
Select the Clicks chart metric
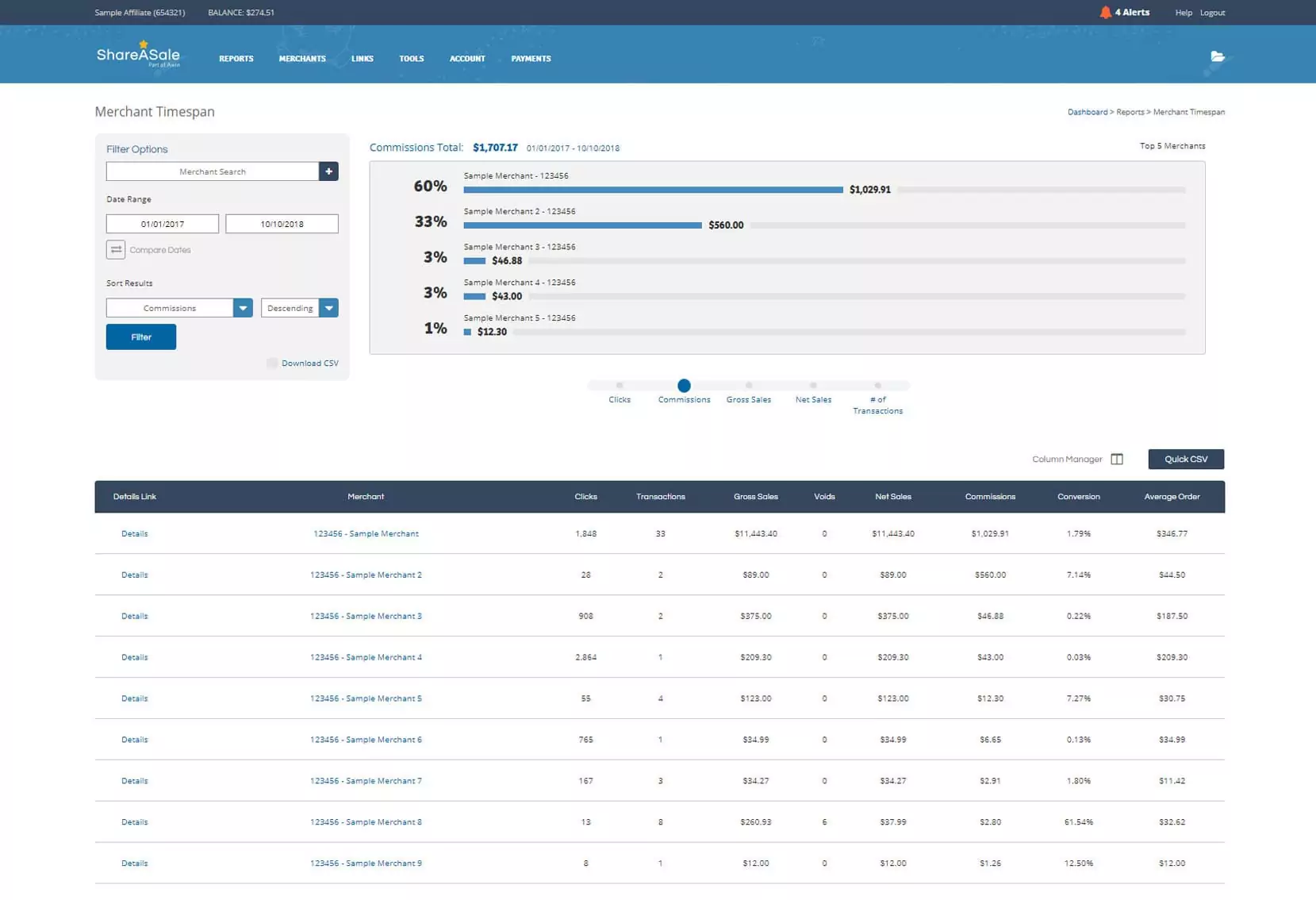coord(620,386)
